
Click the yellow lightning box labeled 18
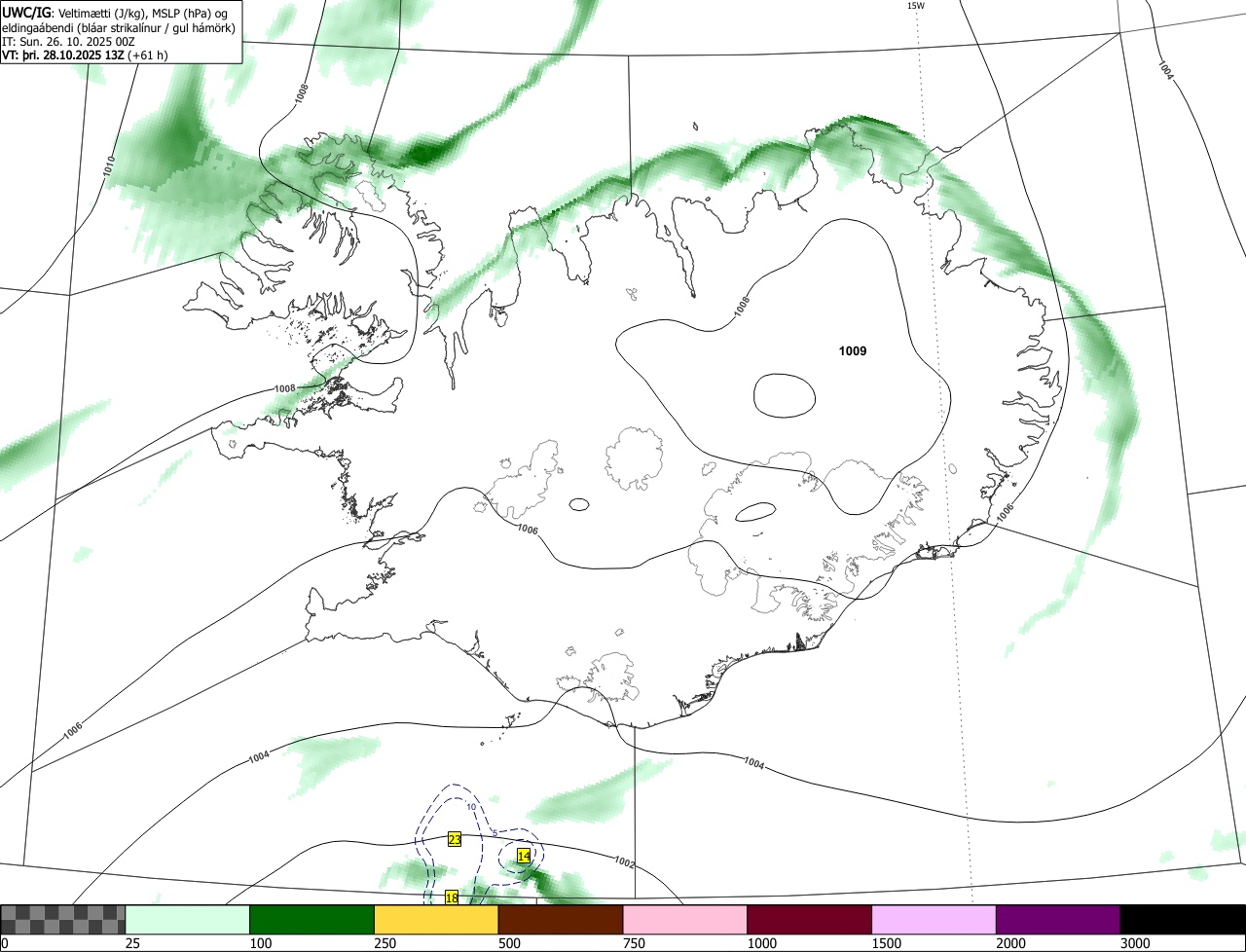tap(452, 897)
